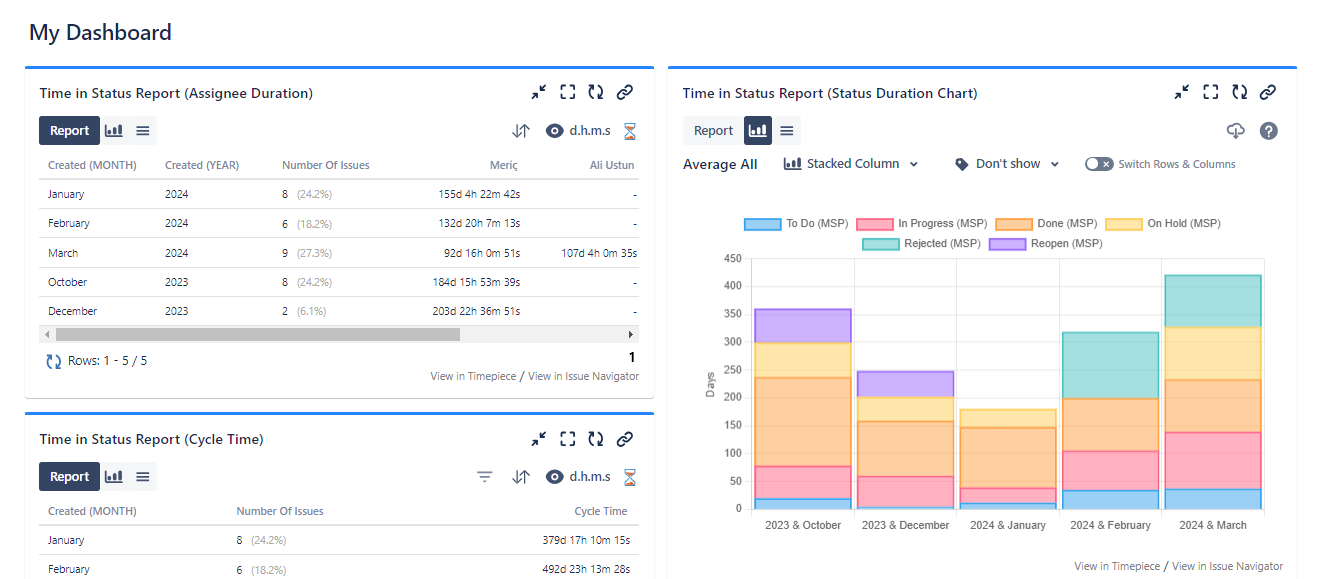Minimize the Assignee Duration gadget
The height and width of the screenshot is (579, 1328).
[x=539, y=92]
